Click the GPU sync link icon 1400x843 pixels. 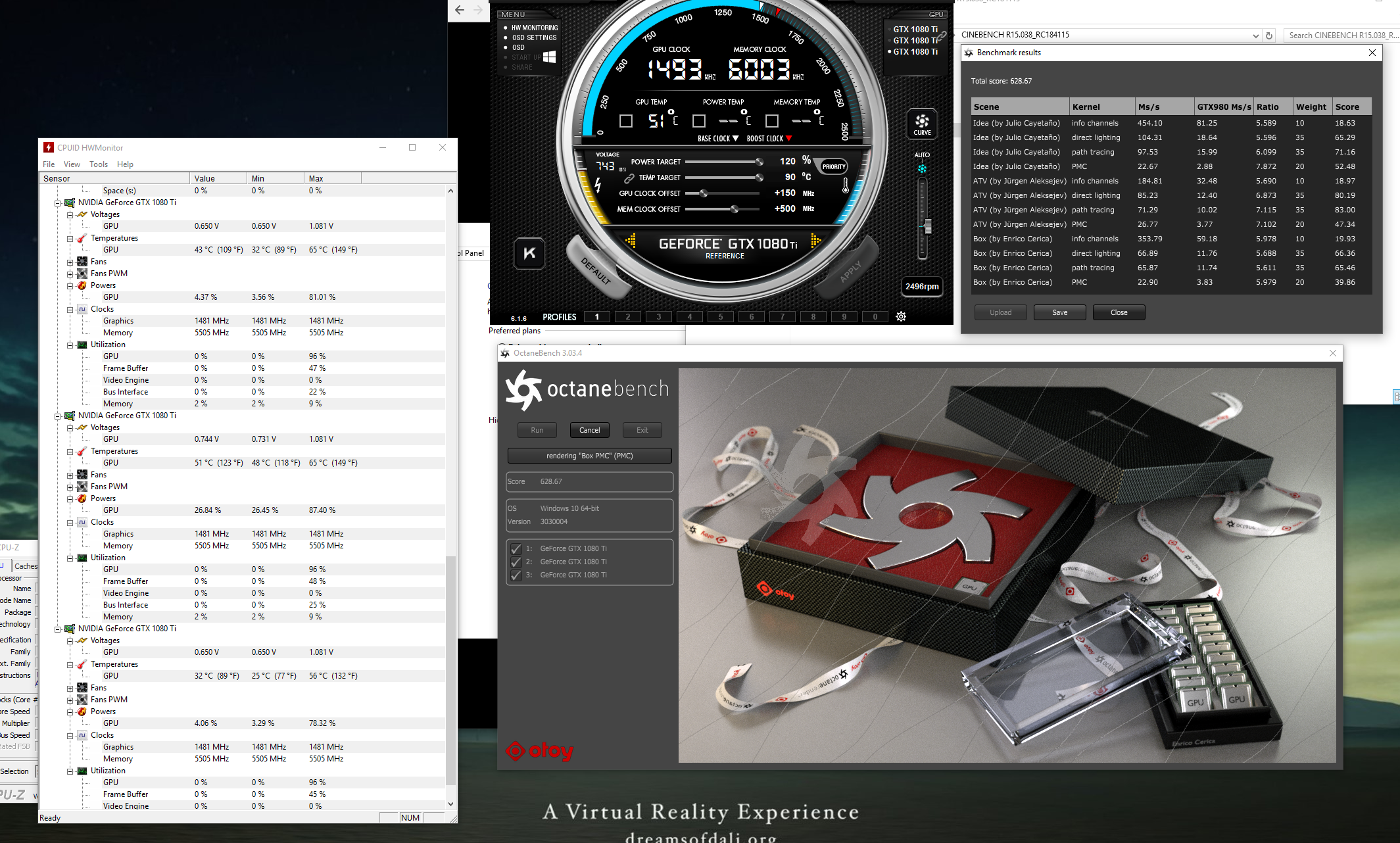point(942,36)
